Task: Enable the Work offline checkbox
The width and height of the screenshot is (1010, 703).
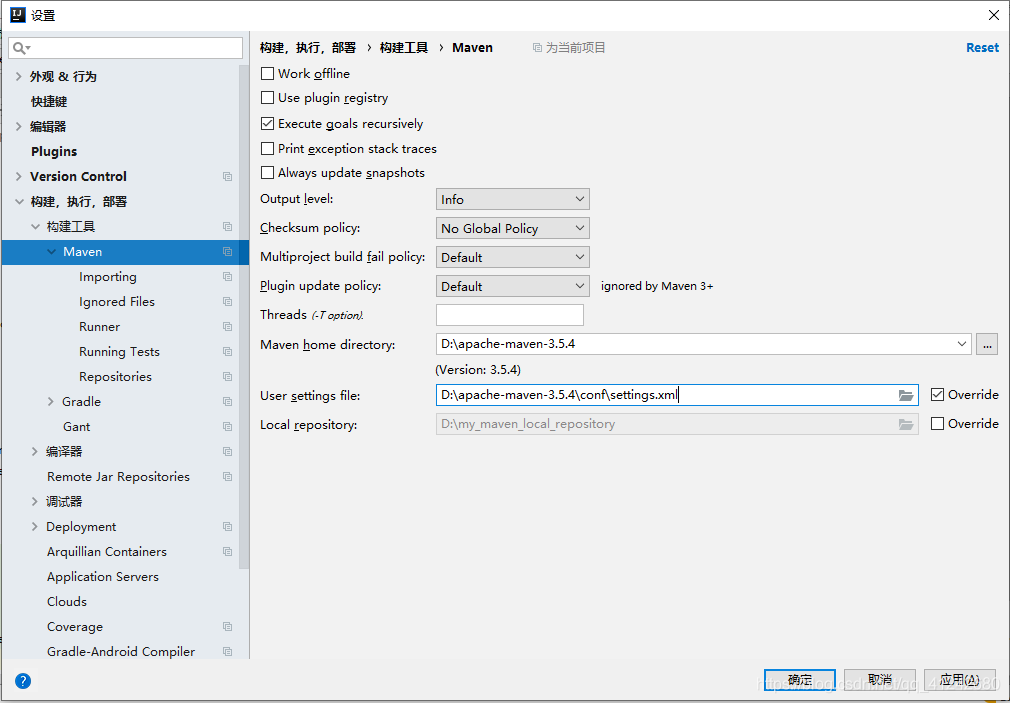Action: tap(267, 73)
